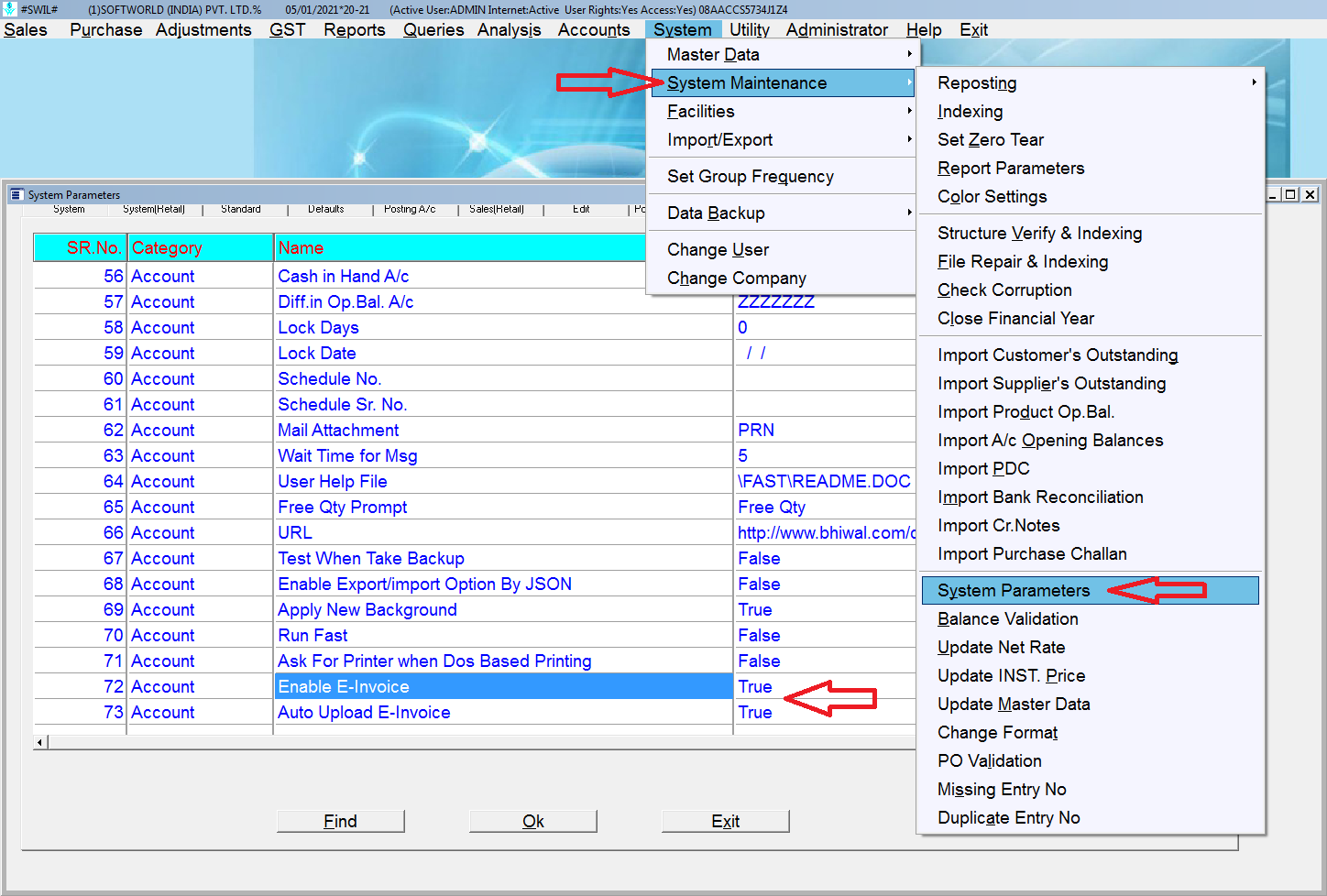This screenshot has height=896, width=1327.
Task: Open Color Settings
Action: pyautogui.click(x=1091, y=196)
